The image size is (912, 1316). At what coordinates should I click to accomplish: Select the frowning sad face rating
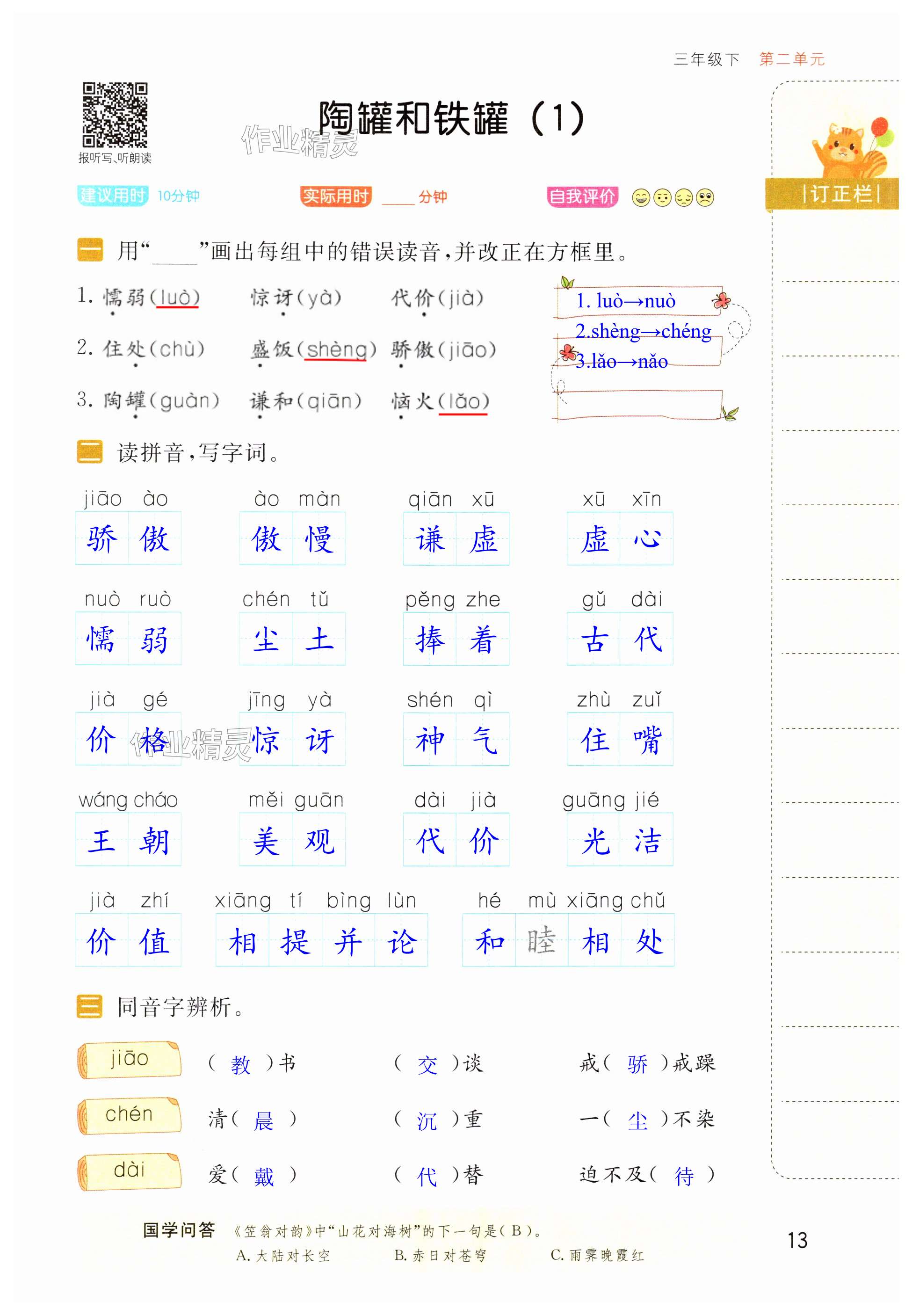tap(705, 198)
